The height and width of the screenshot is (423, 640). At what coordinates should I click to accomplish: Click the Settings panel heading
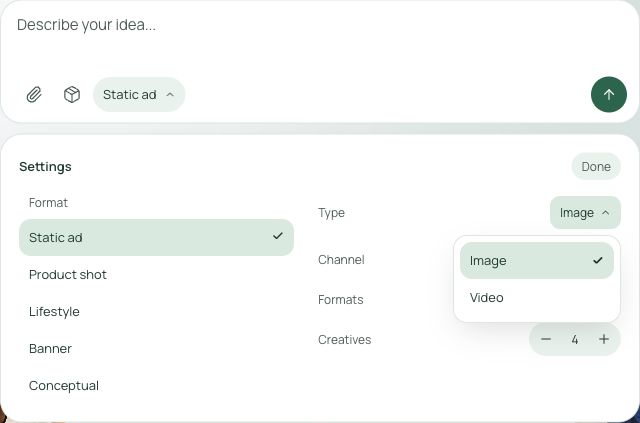[x=45, y=167]
